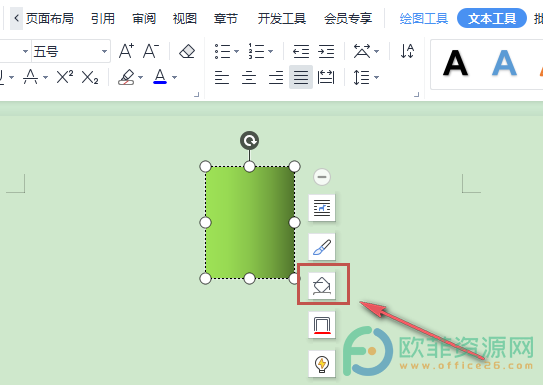543x385 pixels.
Task: Choose the black A text style preset
Action: point(455,63)
